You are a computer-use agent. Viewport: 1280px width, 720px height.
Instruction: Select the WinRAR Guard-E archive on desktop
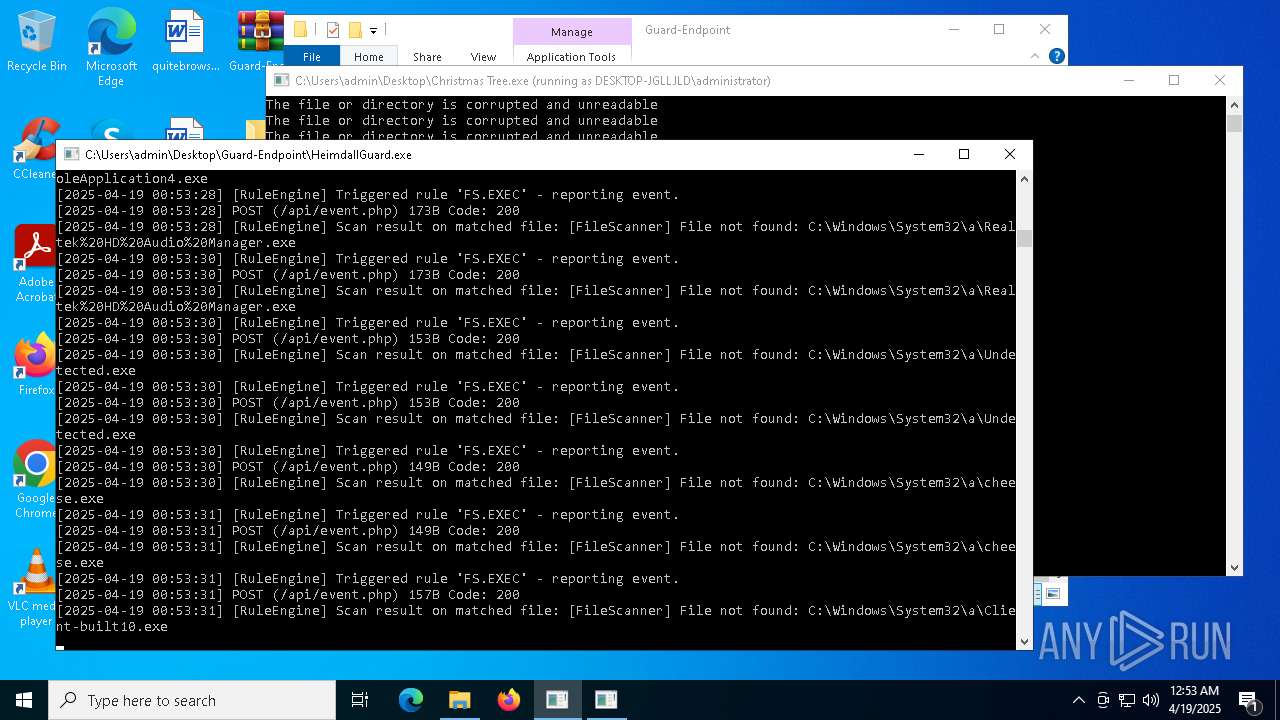tap(259, 42)
